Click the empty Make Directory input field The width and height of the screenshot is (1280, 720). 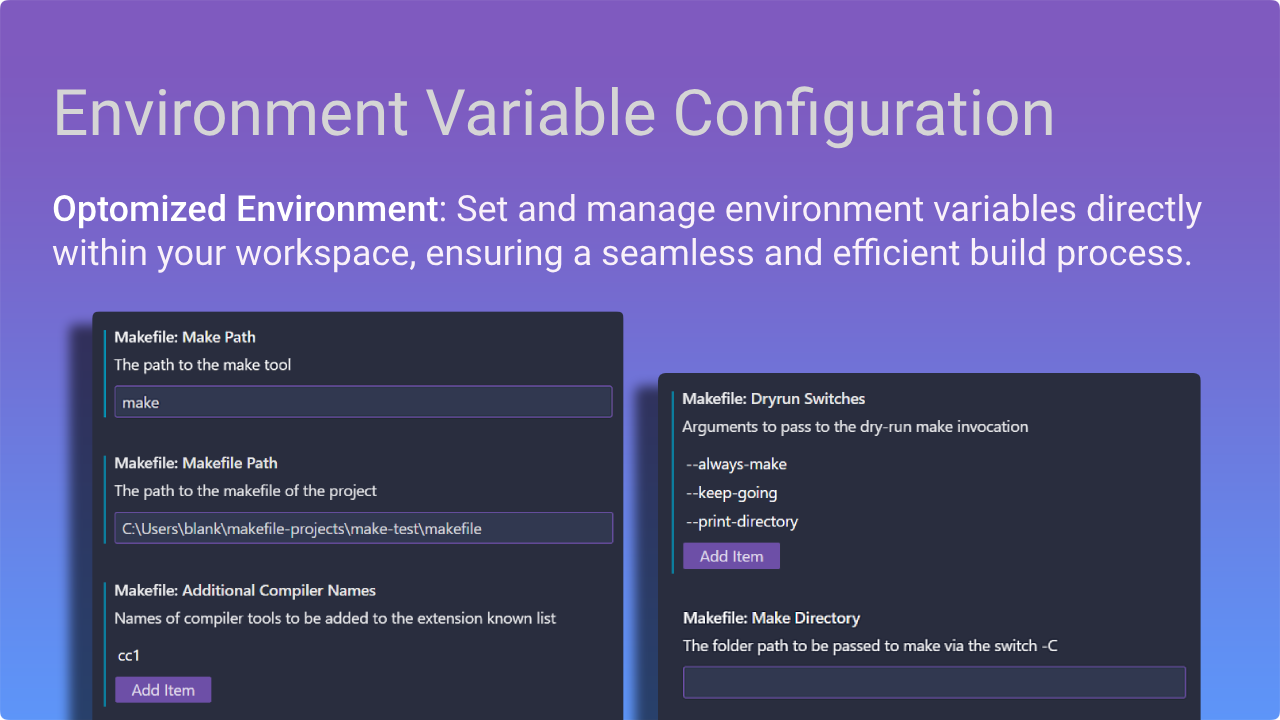(934, 682)
